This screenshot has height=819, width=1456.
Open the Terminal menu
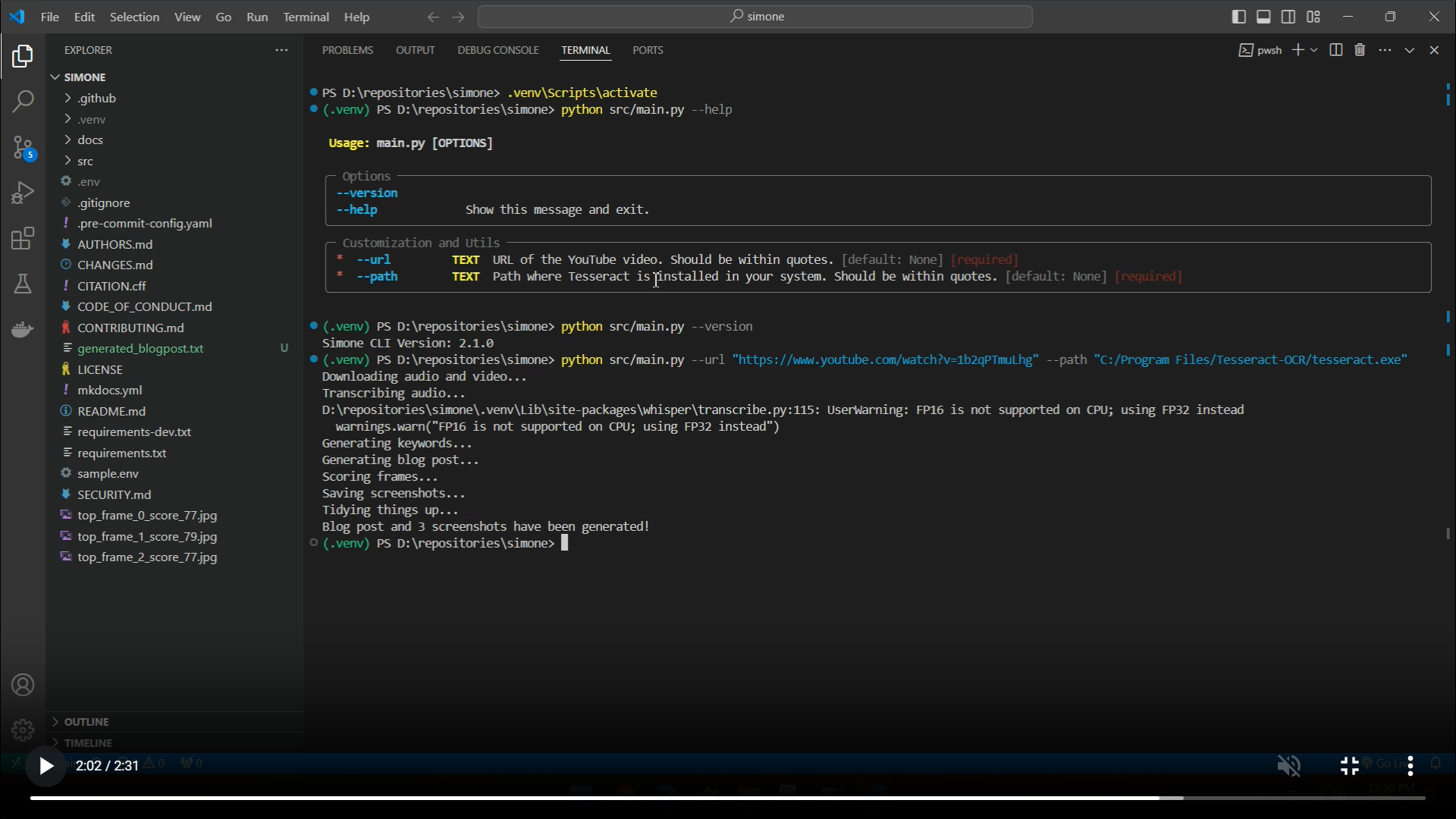click(306, 17)
